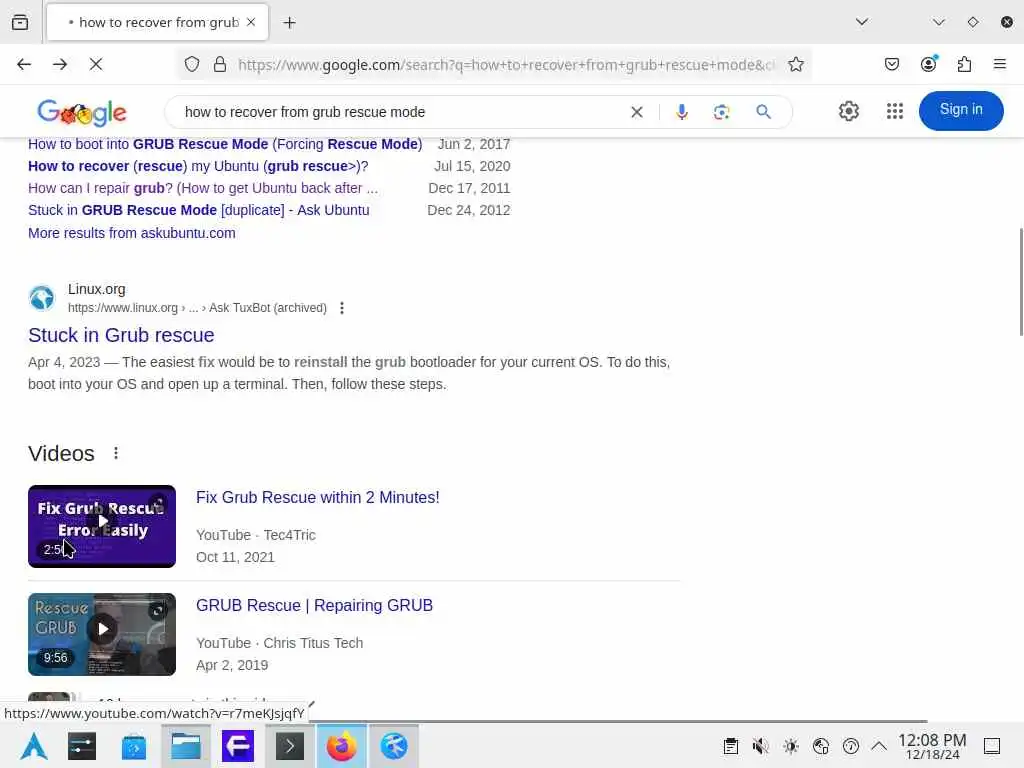This screenshot has height=768, width=1024.
Task: Open the application launcher in taskbar
Action: coord(34,746)
